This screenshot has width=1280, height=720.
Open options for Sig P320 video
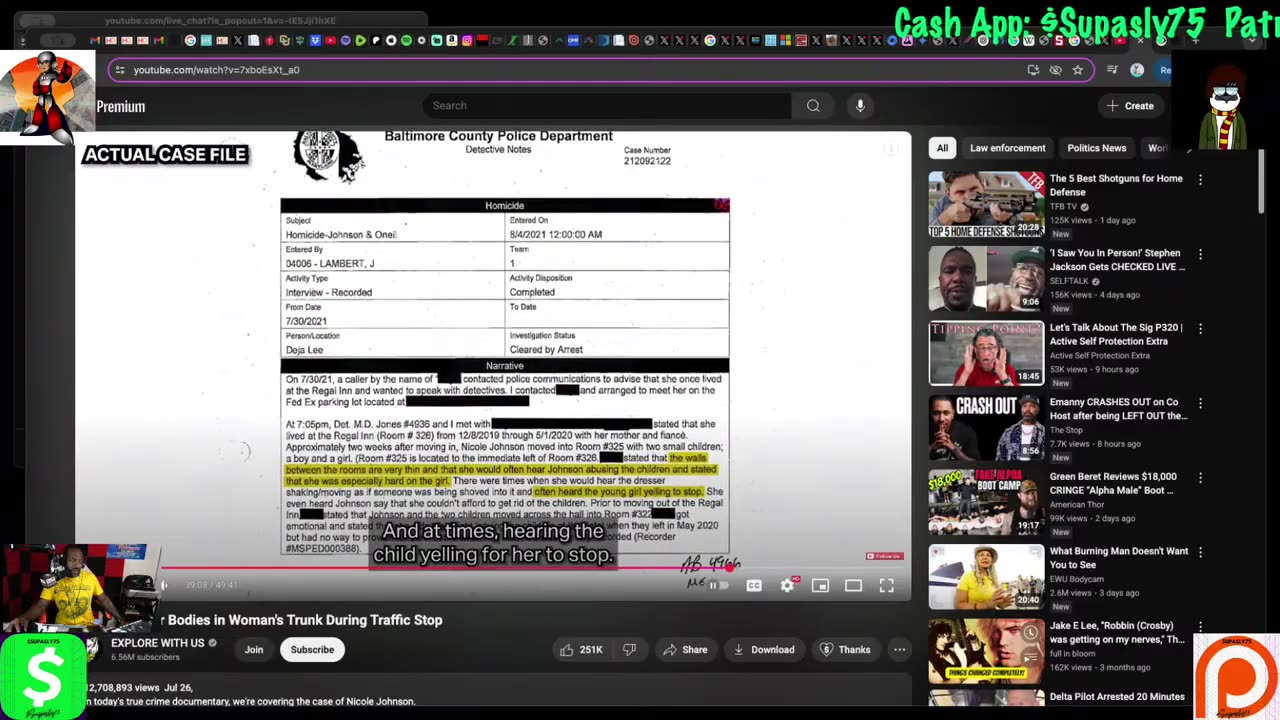1200,328
